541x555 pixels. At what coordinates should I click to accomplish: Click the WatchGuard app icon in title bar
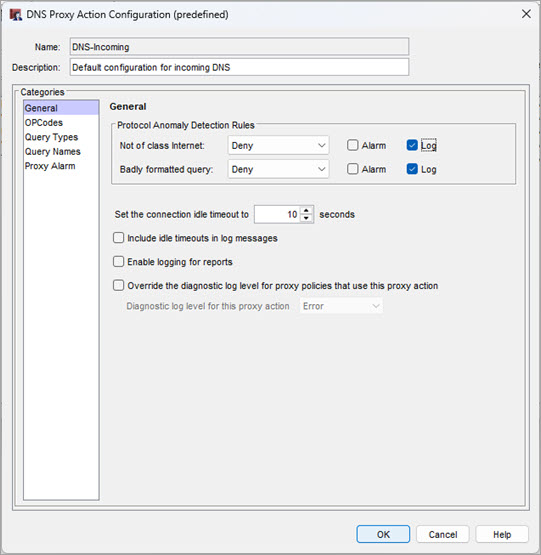[x=16, y=15]
